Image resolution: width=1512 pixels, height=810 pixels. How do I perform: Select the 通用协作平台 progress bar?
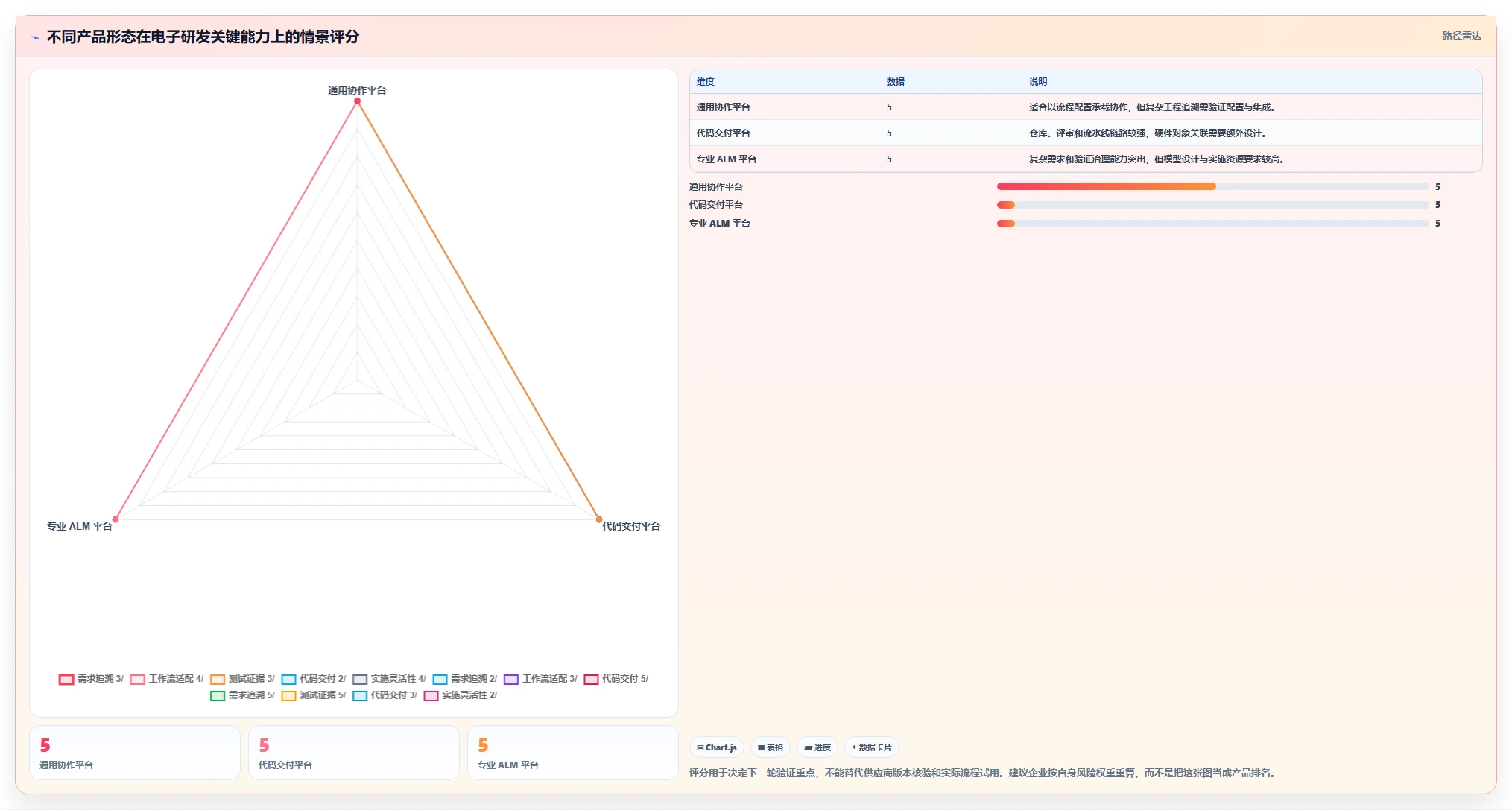pos(1212,186)
